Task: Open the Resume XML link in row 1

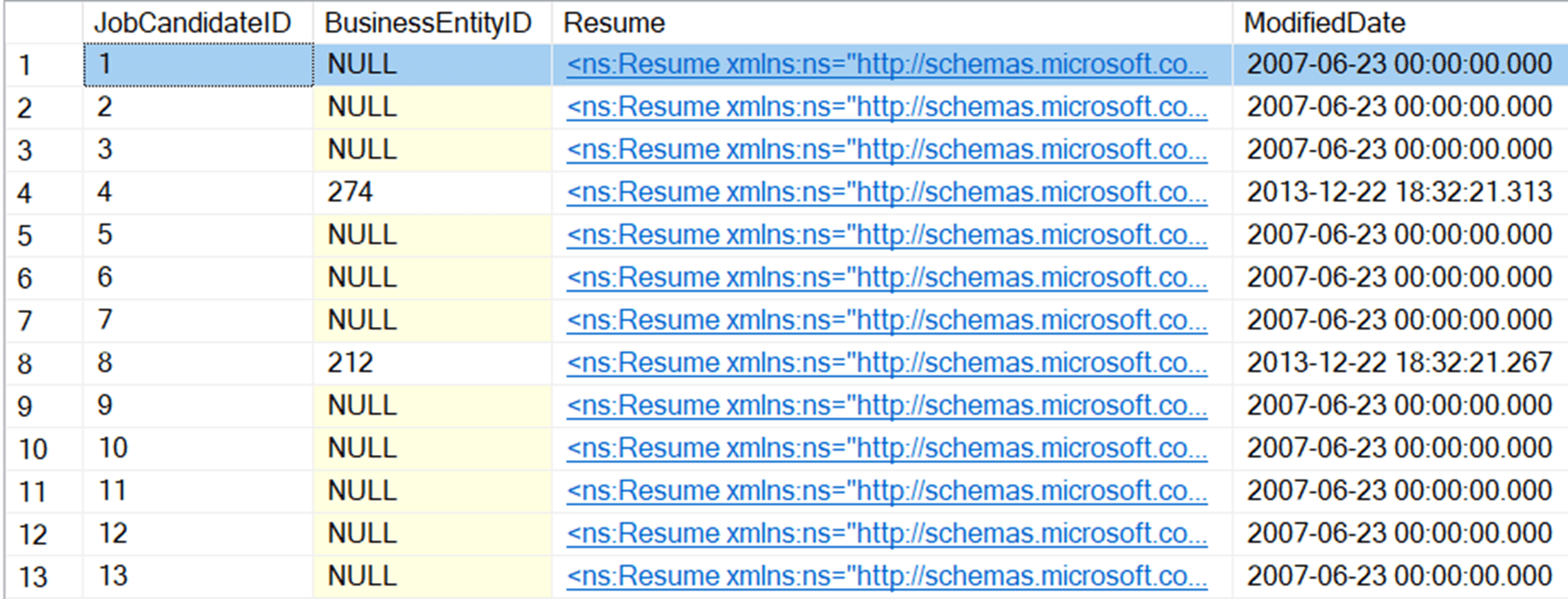Action: point(886,65)
